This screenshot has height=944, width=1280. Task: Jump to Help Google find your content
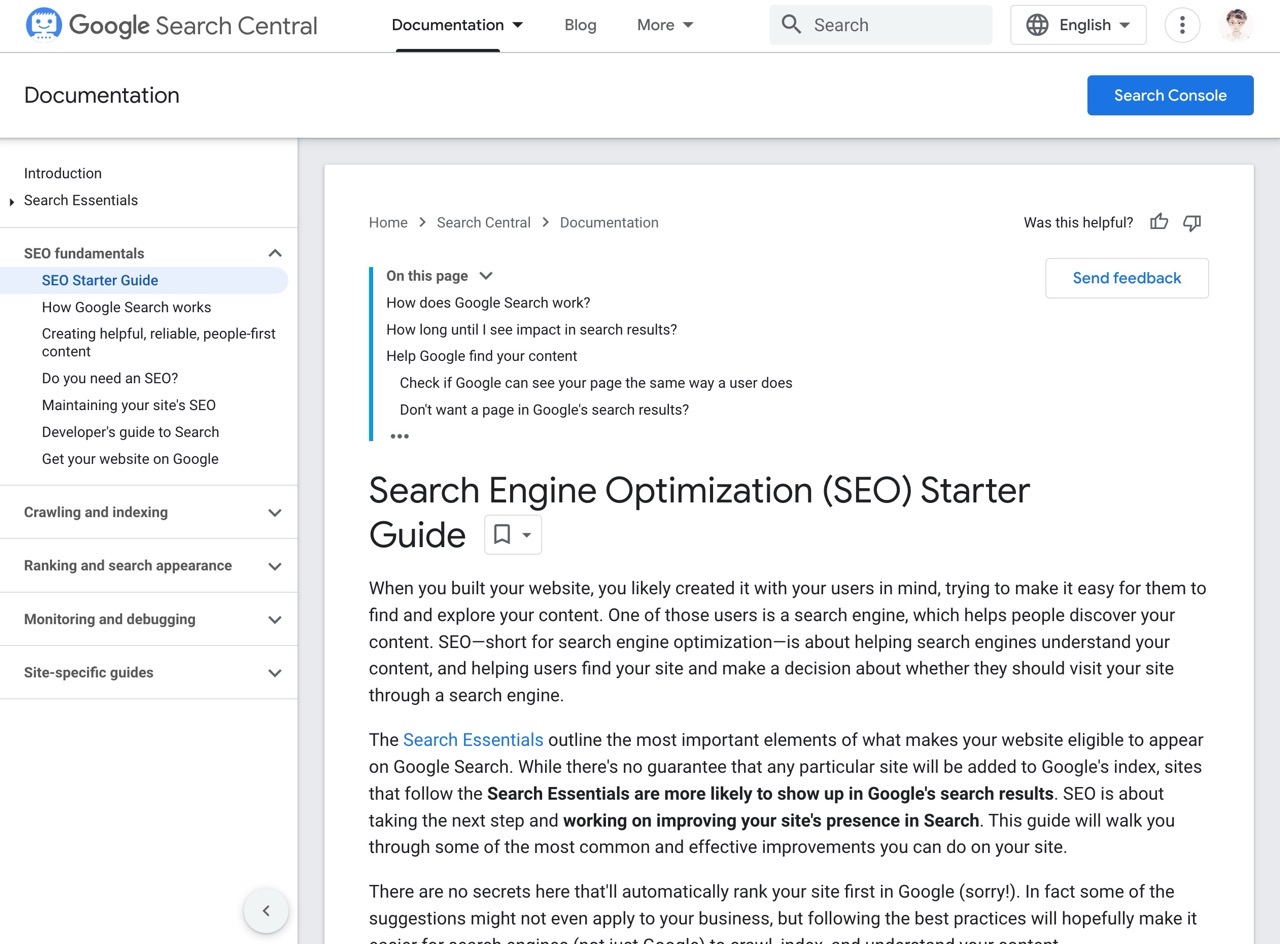click(x=482, y=356)
